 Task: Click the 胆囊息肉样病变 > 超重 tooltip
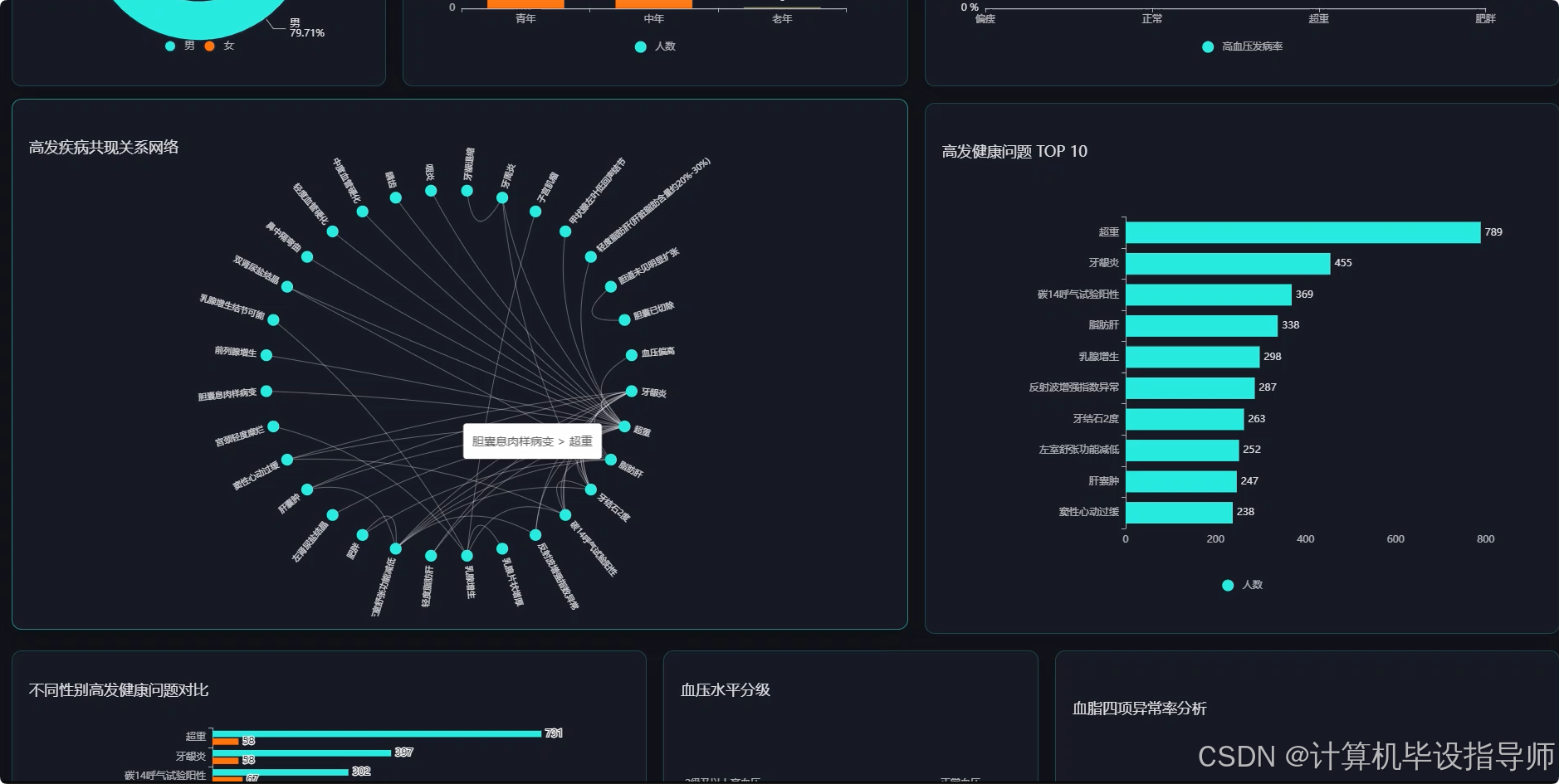click(x=532, y=441)
